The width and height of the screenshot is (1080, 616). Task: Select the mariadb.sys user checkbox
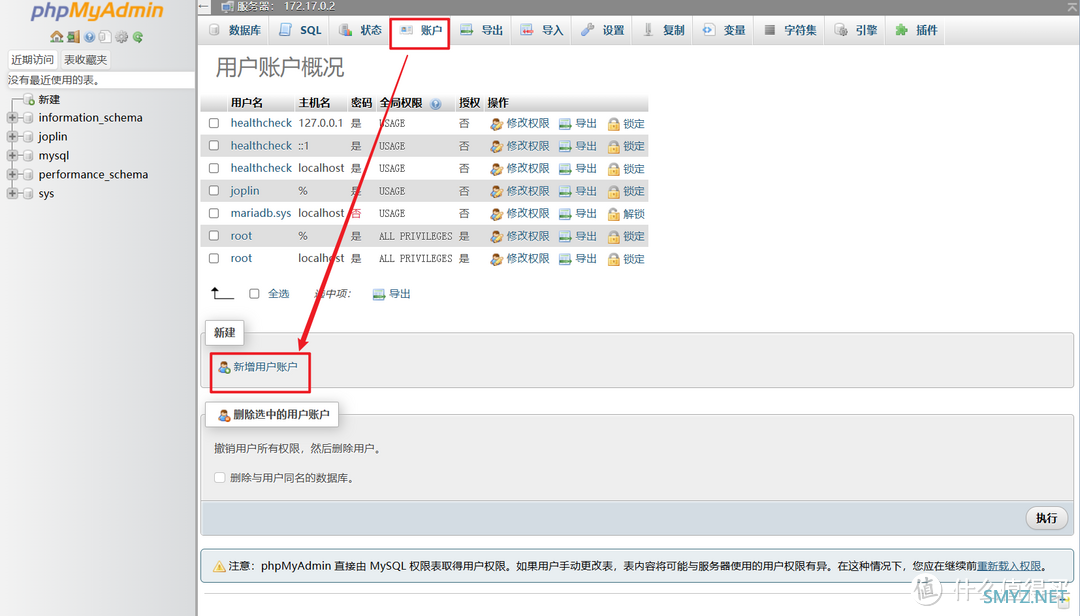coord(214,214)
